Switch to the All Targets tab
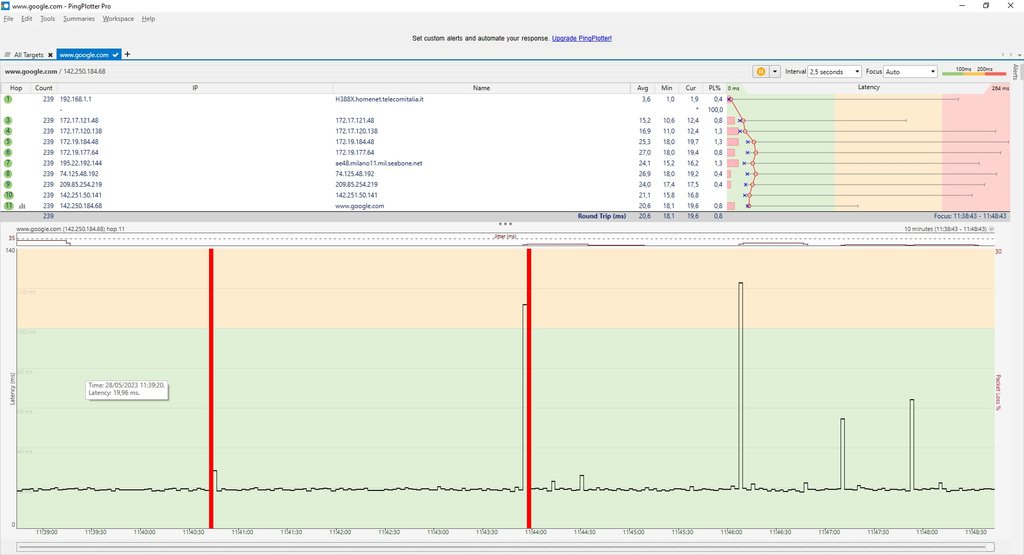Viewport: 1024px width, 555px height. pos(28,54)
